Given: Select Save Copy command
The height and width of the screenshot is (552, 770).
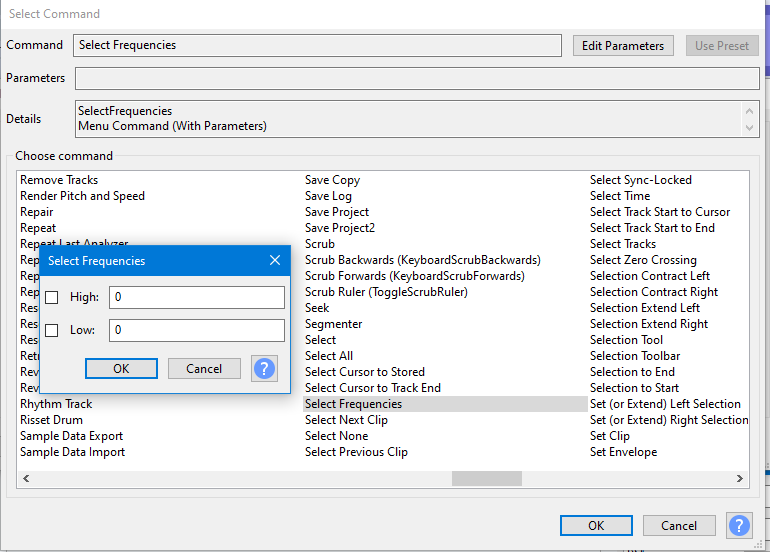Looking at the screenshot, I should click(x=332, y=180).
